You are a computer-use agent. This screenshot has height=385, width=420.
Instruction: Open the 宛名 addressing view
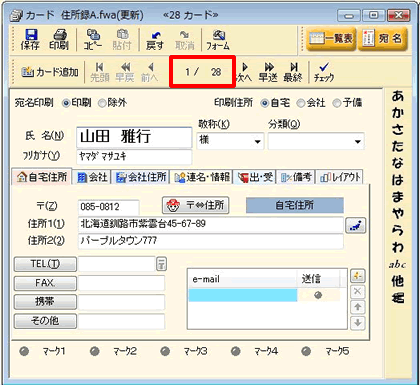[383, 39]
